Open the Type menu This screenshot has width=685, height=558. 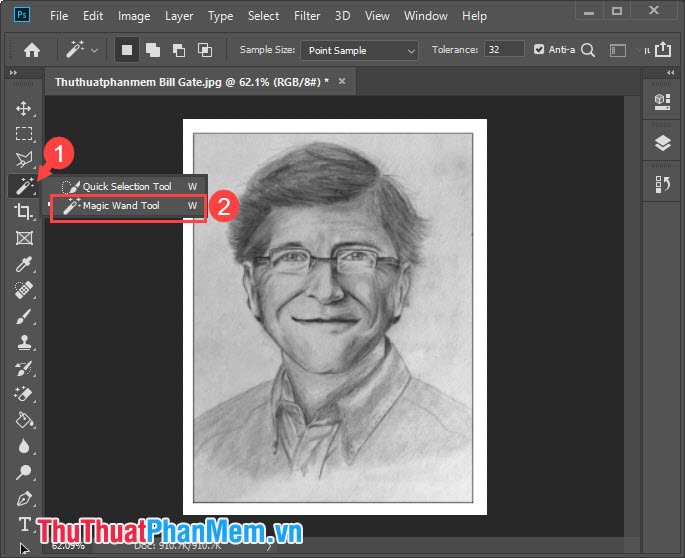point(221,16)
